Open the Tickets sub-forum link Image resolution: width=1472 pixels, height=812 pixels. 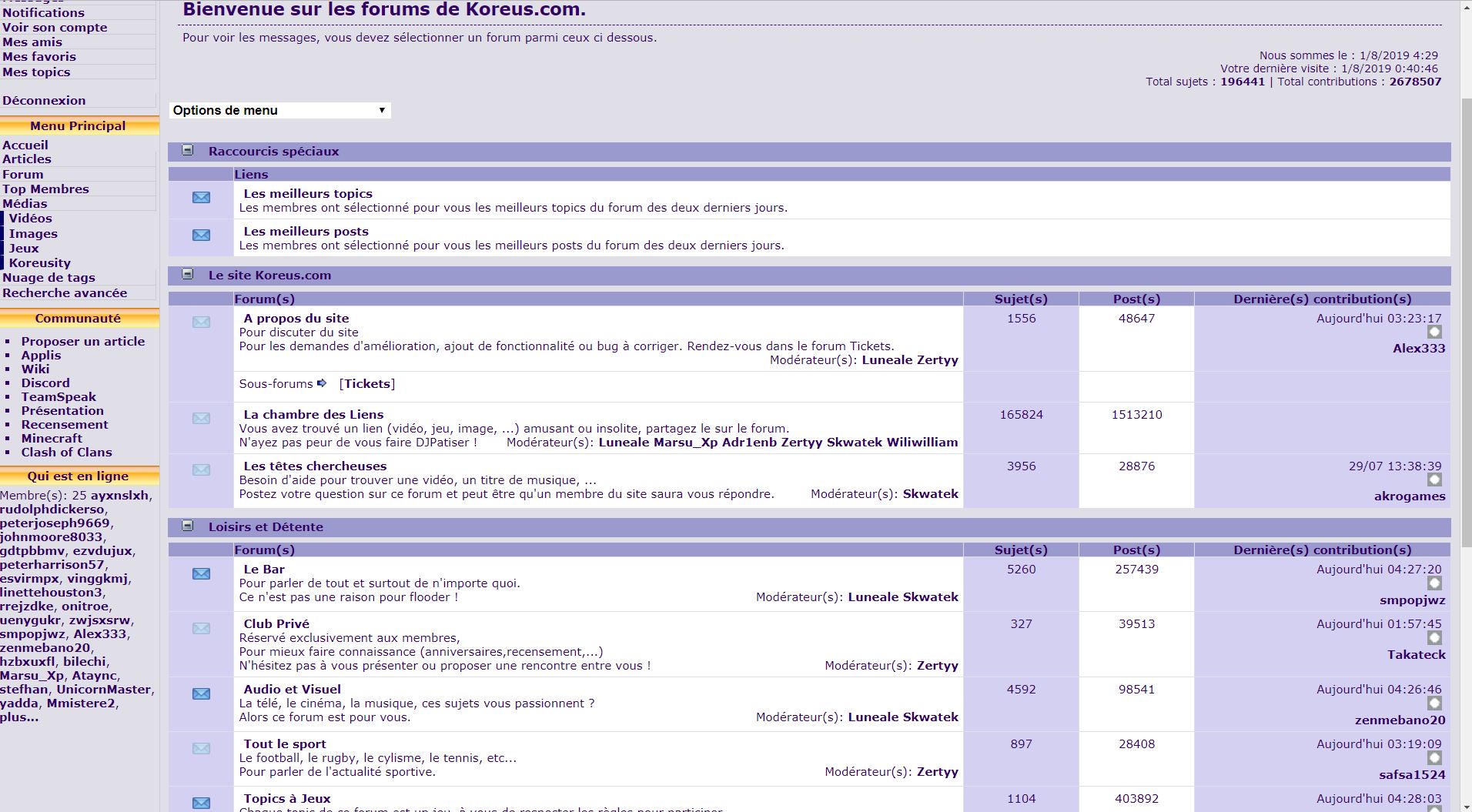366,383
